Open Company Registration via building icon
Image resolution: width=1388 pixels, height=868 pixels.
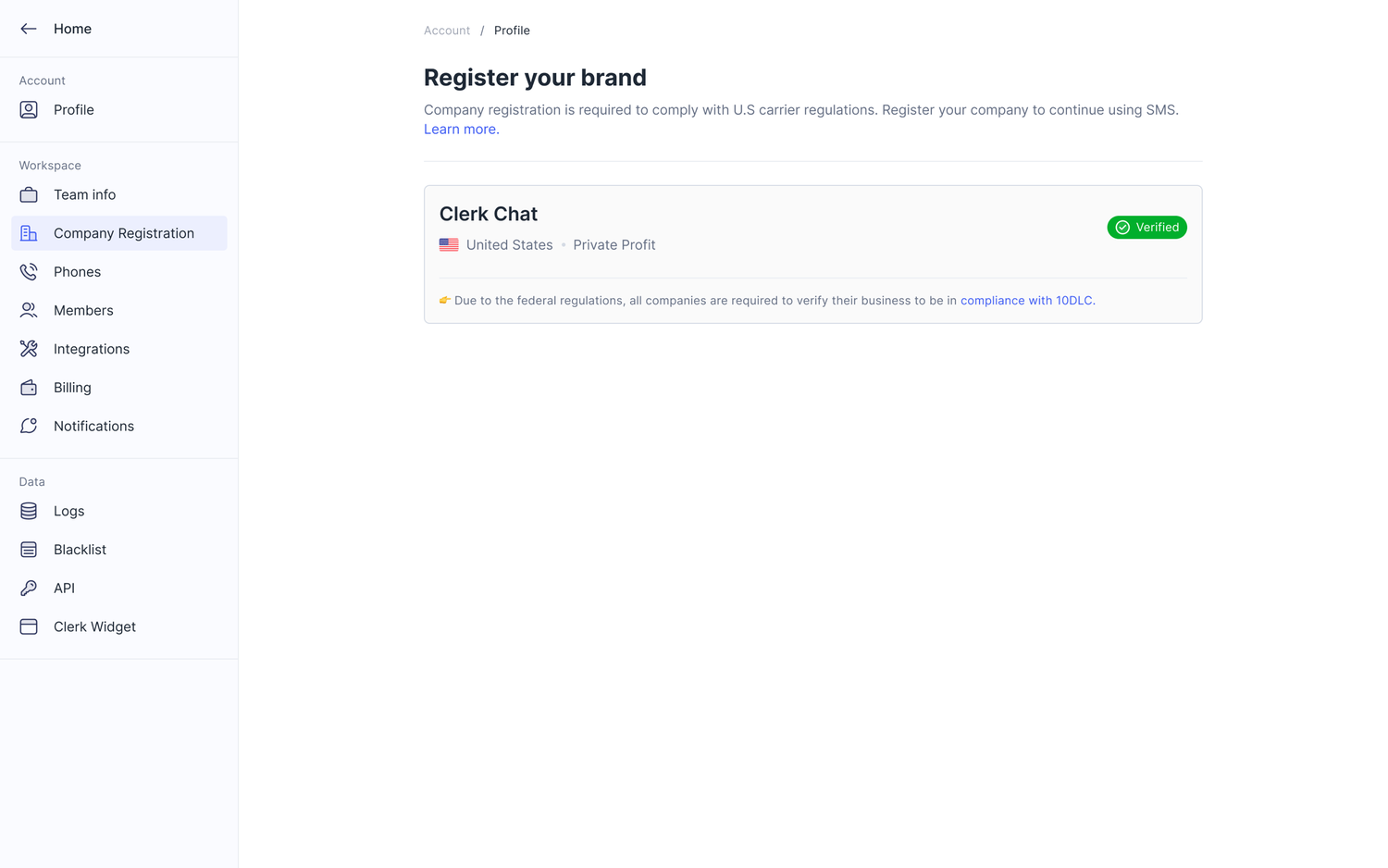(x=29, y=233)
